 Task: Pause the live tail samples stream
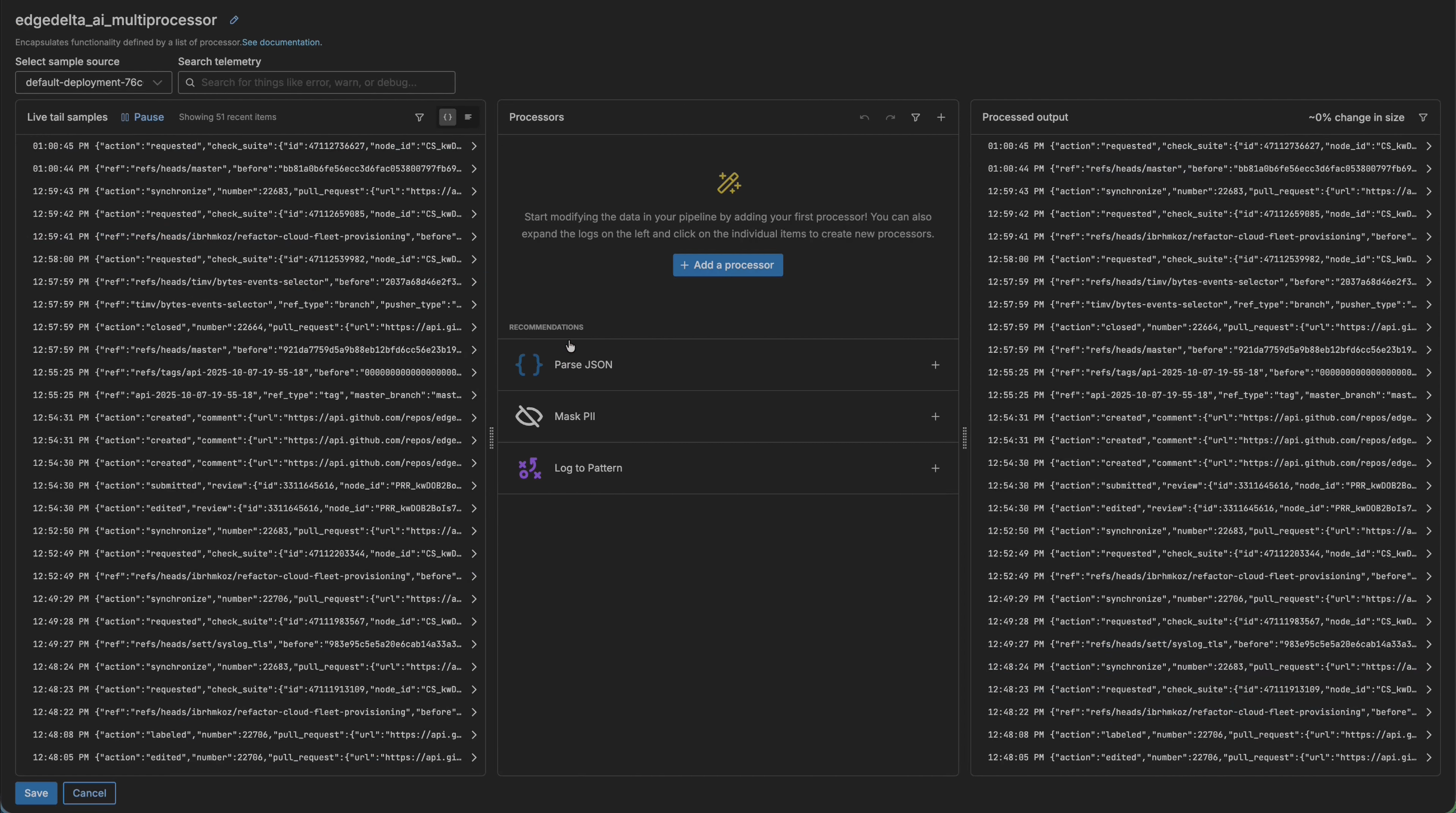tap(142, 117)
